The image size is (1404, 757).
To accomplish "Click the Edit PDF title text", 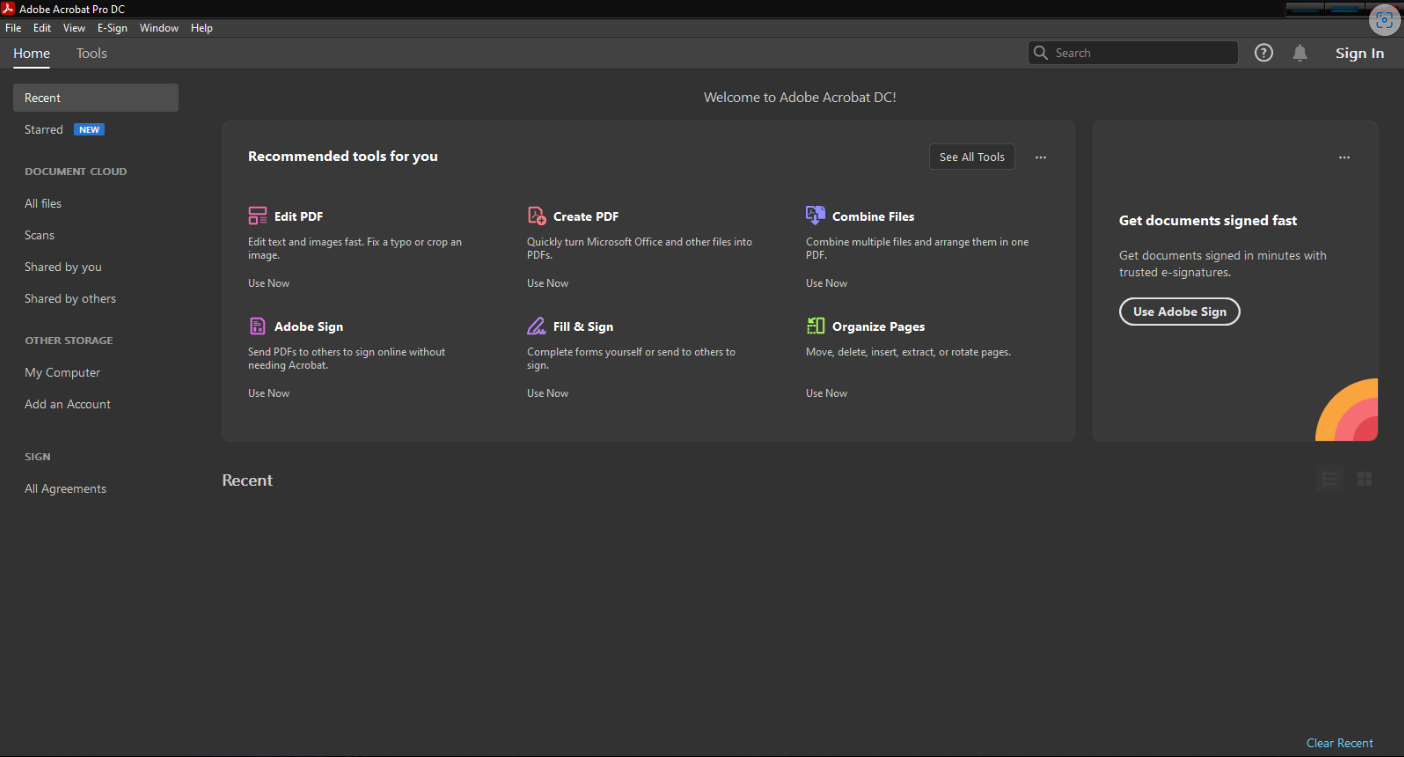I will click(x=298, y=216).
